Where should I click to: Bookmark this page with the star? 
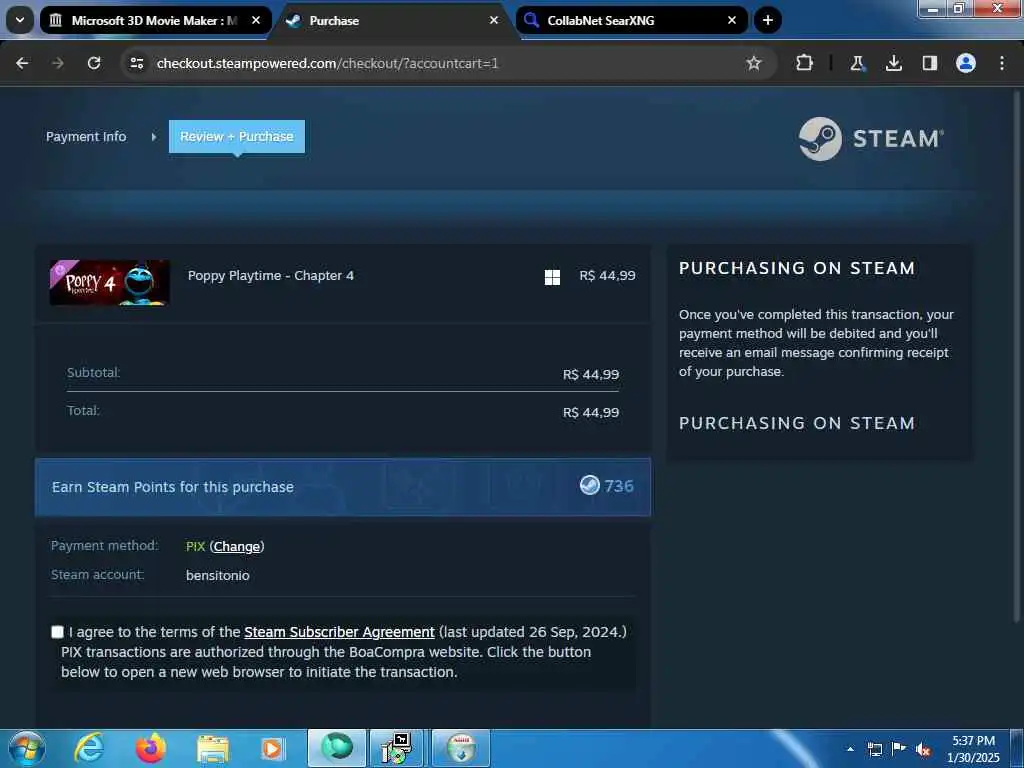coord(754,63)
